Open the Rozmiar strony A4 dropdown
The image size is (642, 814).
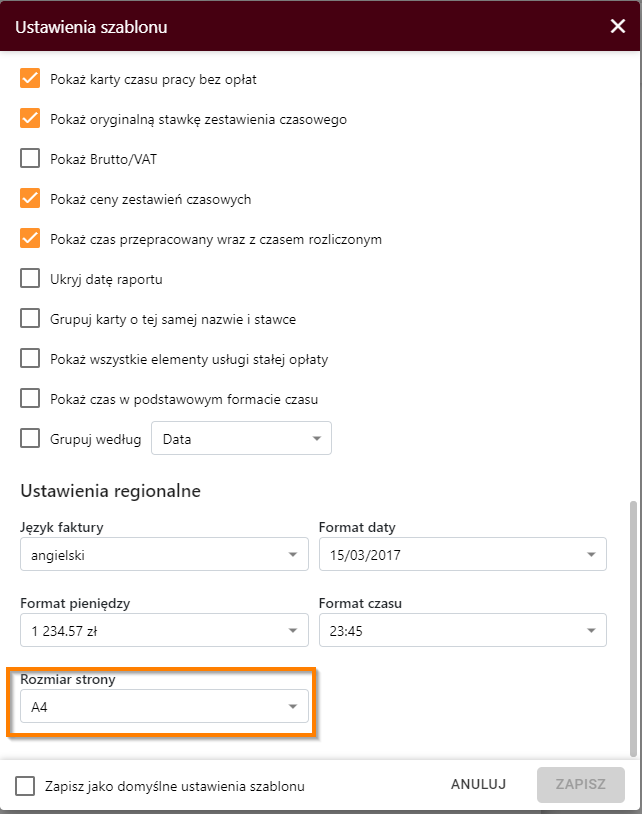click(x=164, y=706)
